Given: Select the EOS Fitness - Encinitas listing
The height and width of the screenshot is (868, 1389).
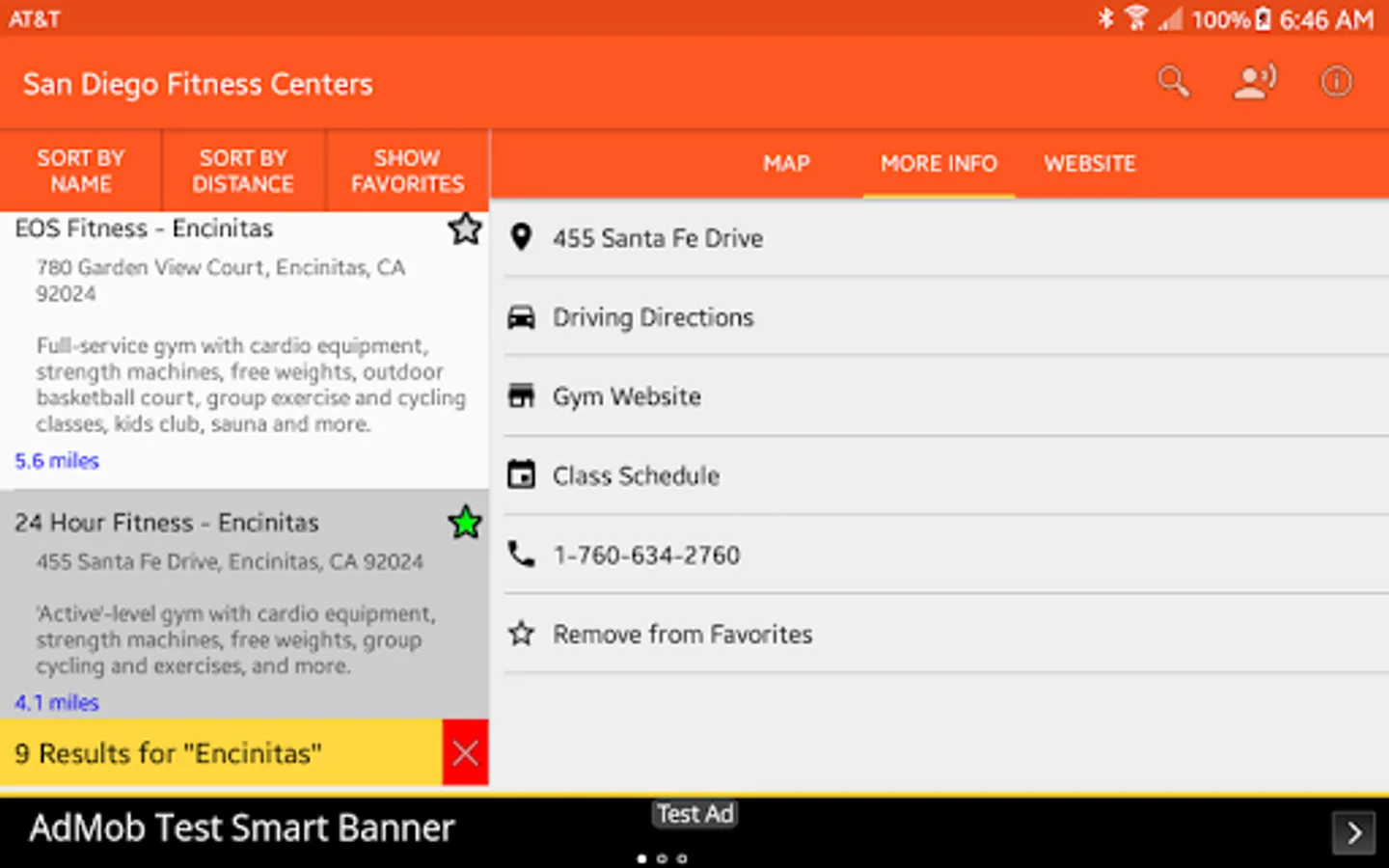Looking at the screenshot, I should pos(244,349).
